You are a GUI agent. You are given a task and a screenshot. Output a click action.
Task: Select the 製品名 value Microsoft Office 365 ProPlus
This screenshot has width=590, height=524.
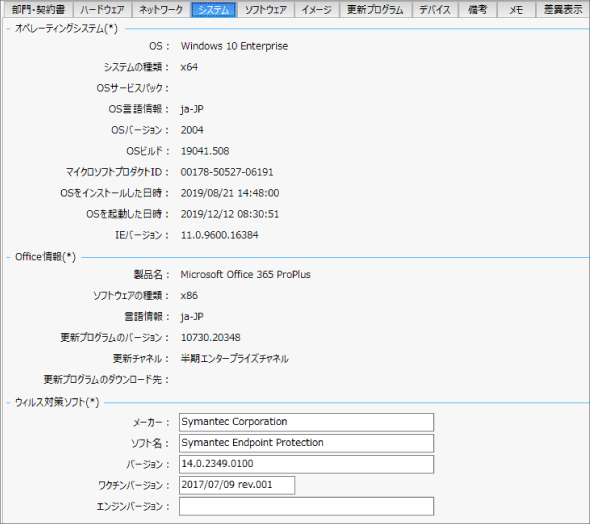point(245,275)
